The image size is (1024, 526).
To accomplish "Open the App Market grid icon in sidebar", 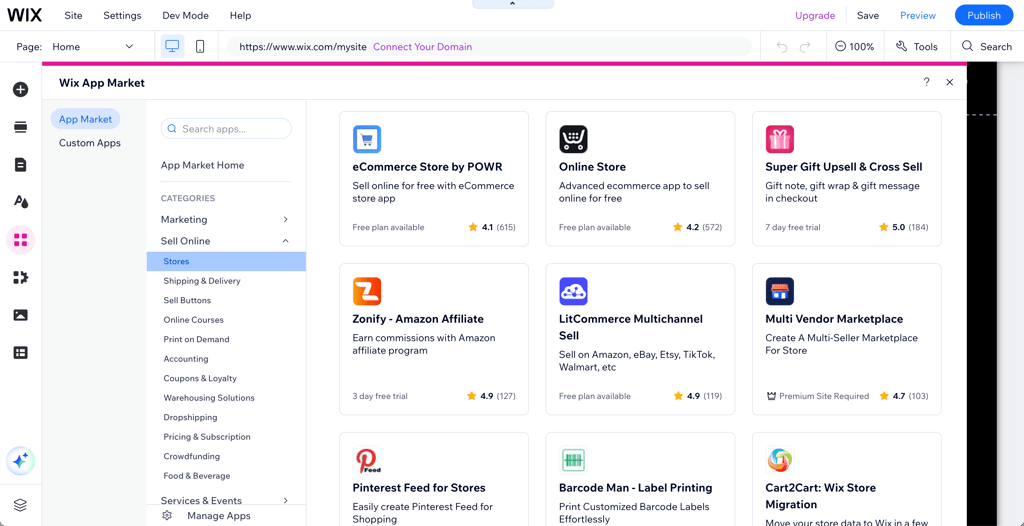I will click(x=20, y=240).
